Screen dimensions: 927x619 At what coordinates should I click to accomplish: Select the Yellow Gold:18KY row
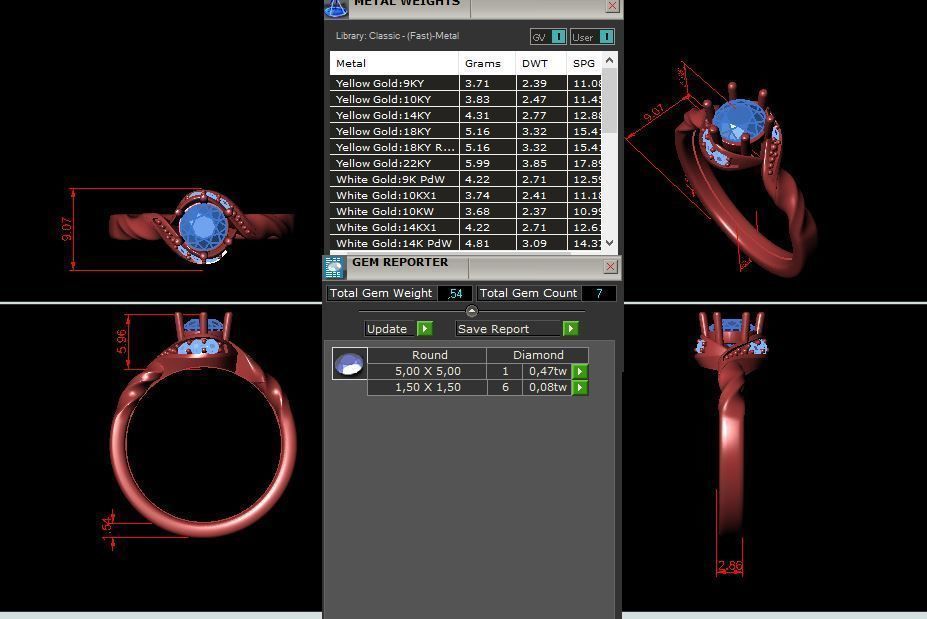click(x=465, y=131)
